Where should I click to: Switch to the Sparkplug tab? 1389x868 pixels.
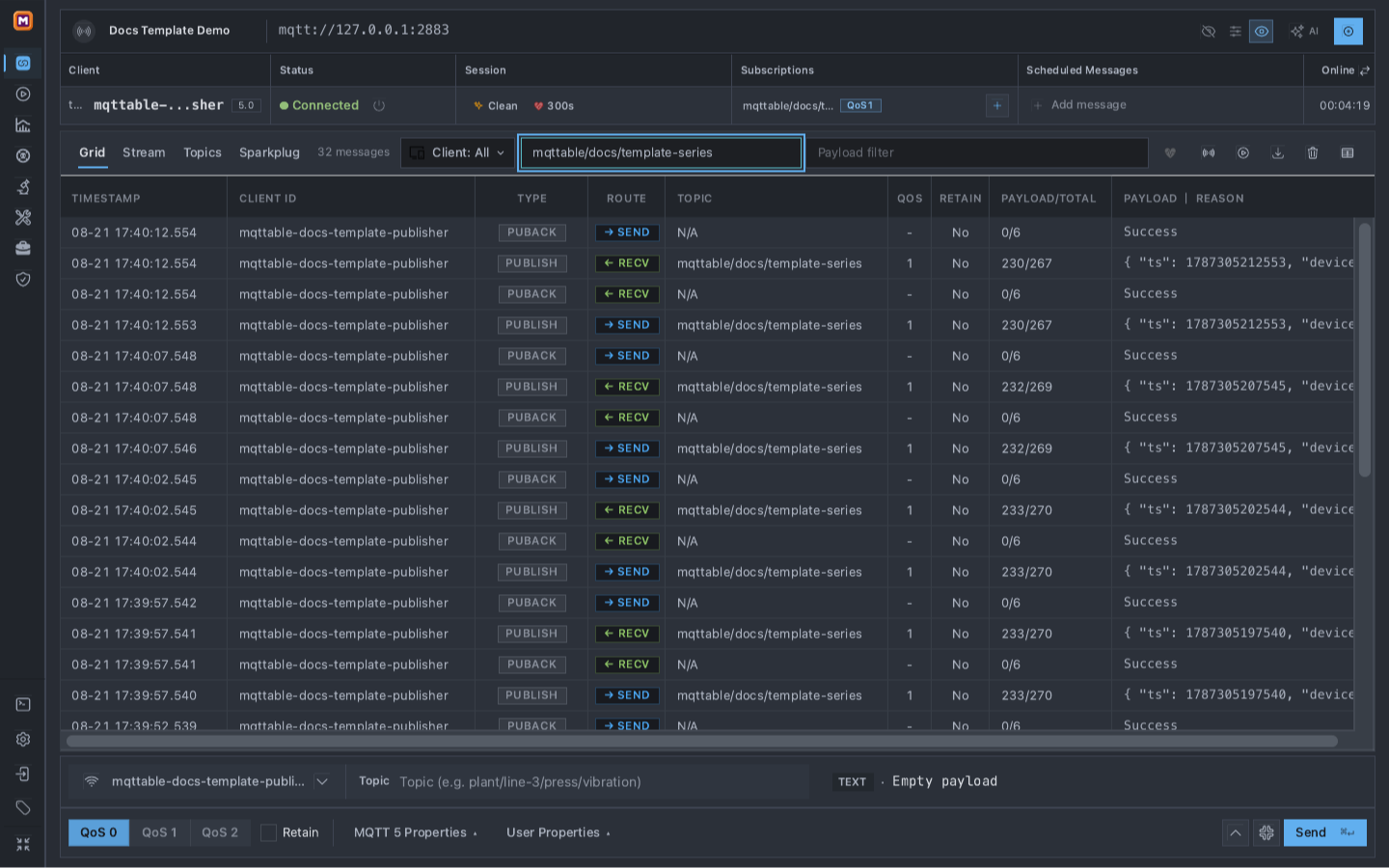click(269, 152)
